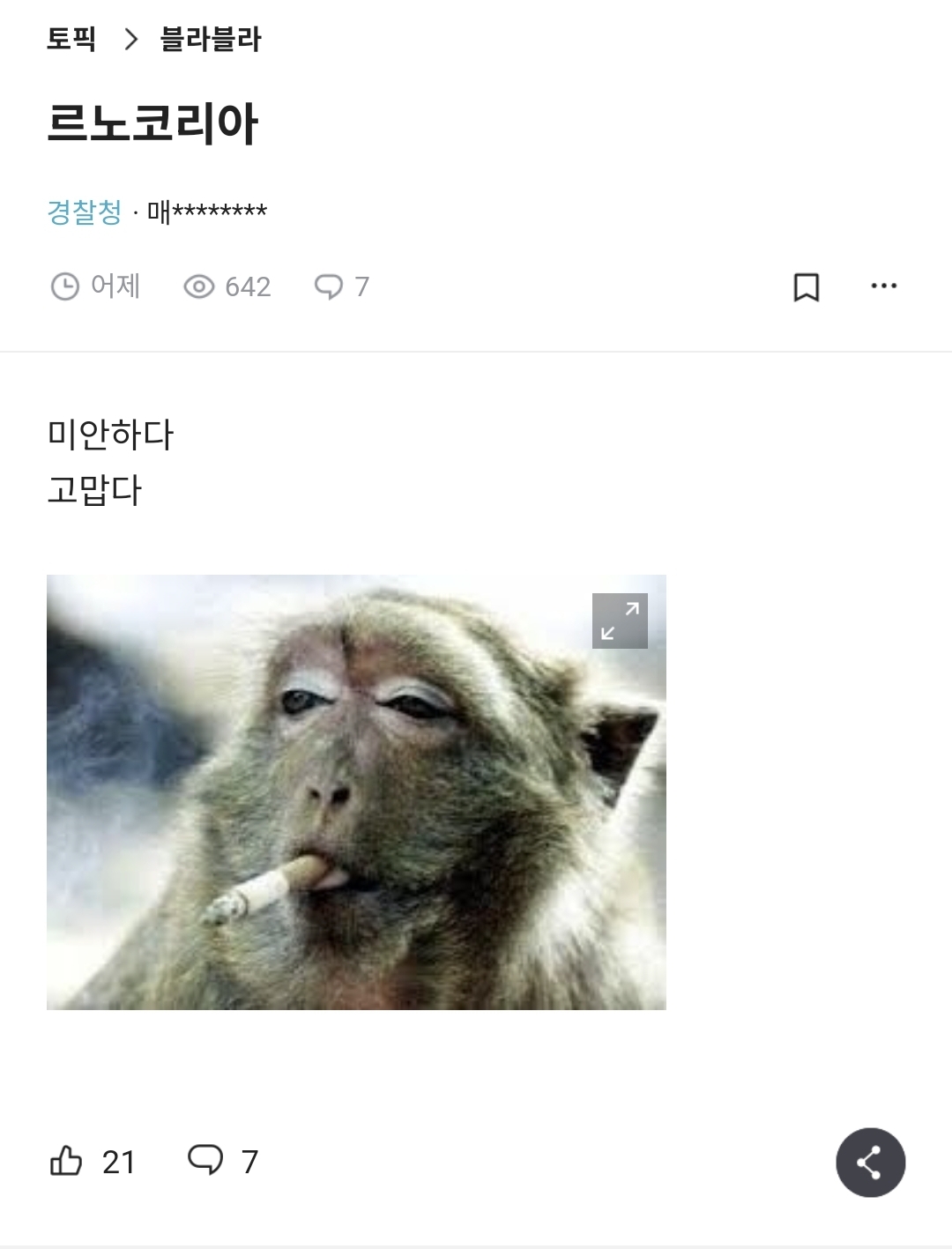Click the clock timestamp icon
Image resolution: width=952 pixels, height=1249 pixels.
pos(65,286)
